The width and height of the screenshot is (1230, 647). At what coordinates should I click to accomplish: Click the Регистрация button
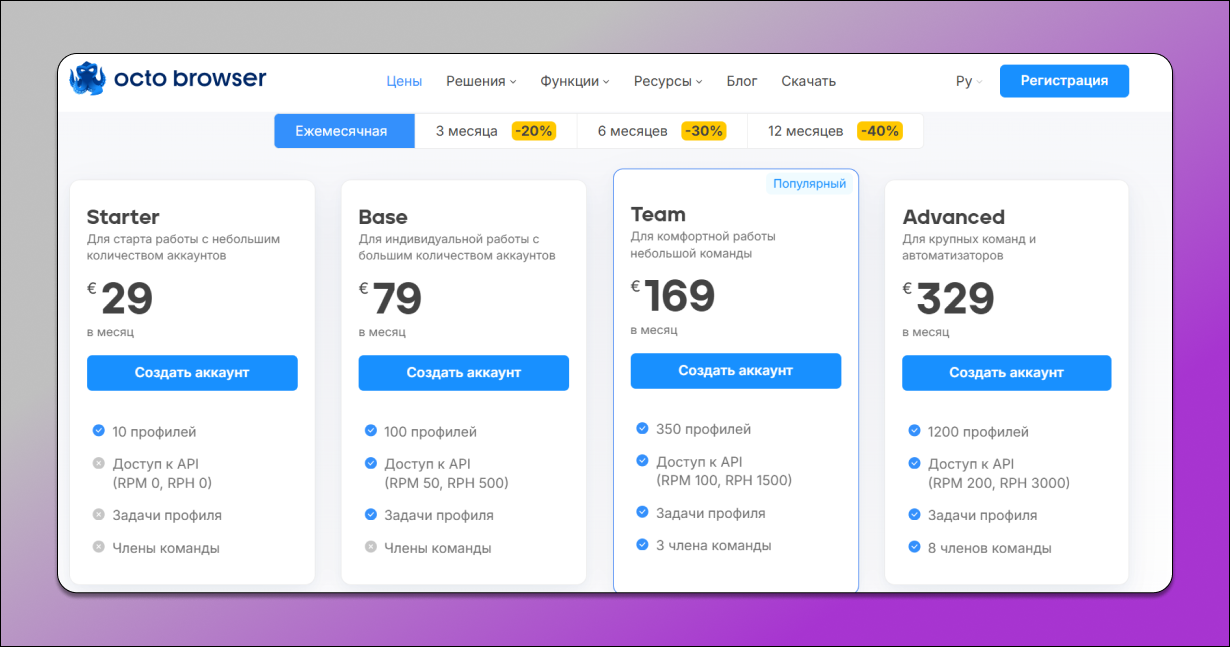pyautogui.click(x=1064, y=81)
